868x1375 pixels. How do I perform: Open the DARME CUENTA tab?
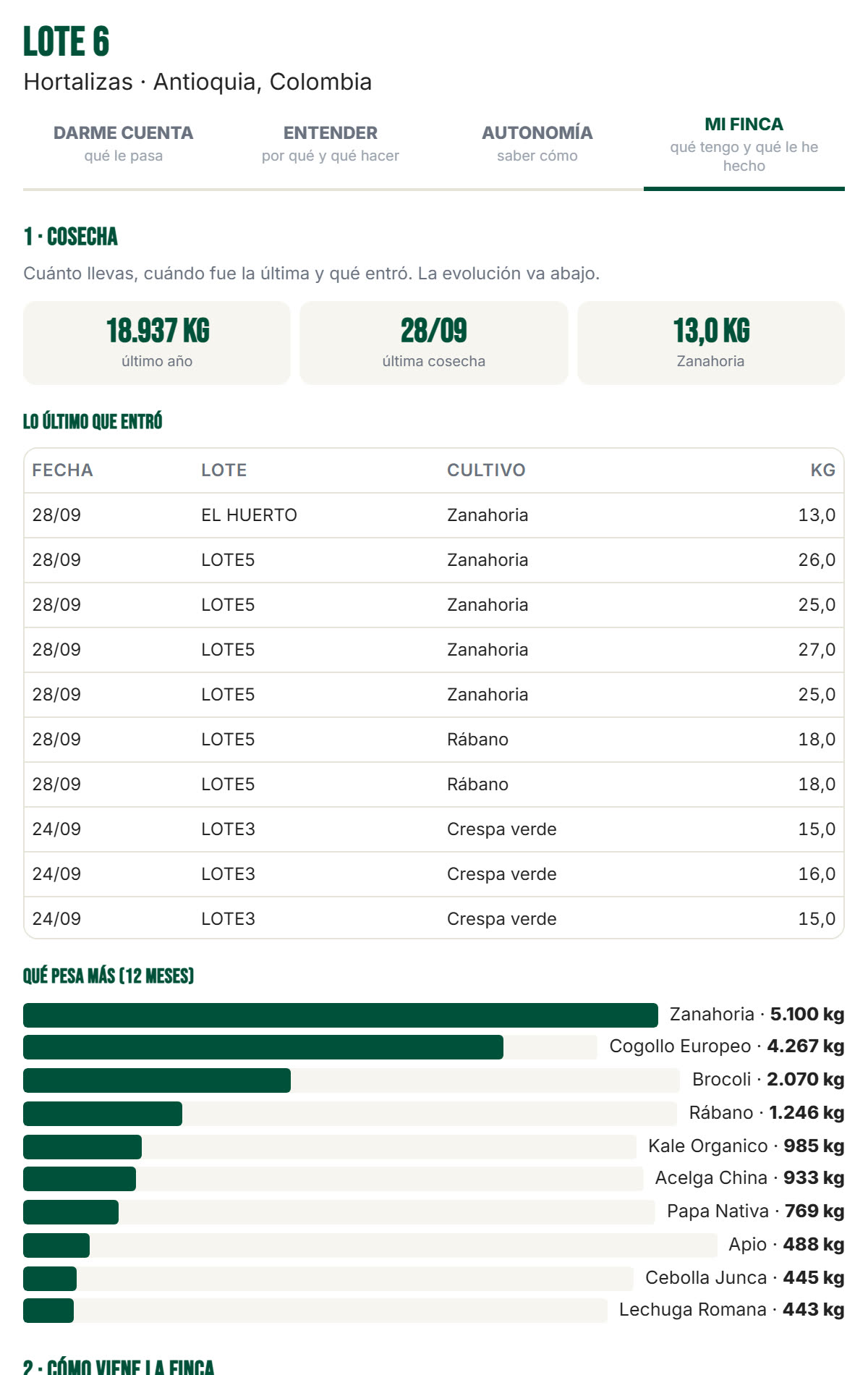coord(124,143)
